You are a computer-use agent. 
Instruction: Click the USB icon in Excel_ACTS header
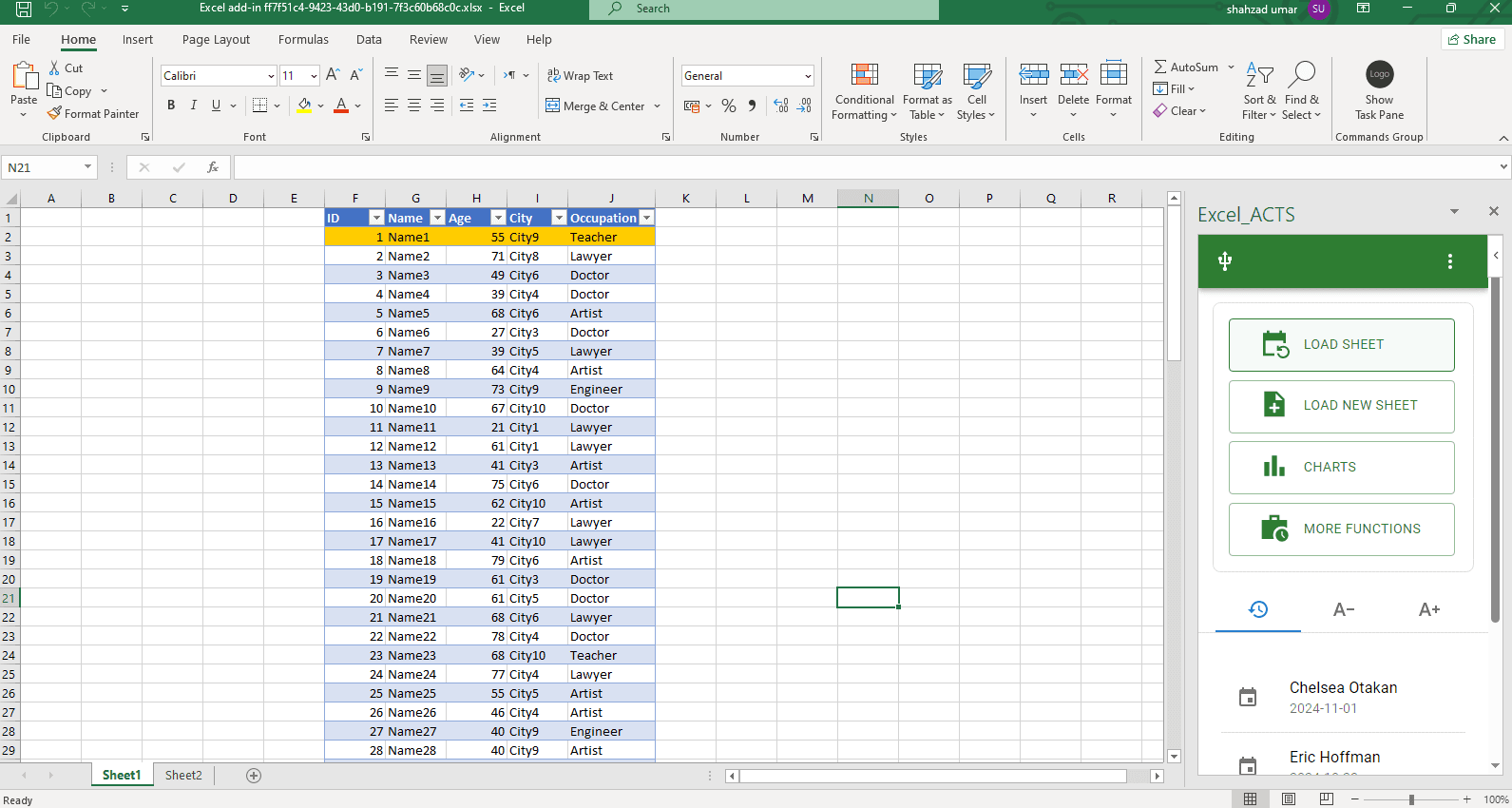click(x=1225, y=261)
